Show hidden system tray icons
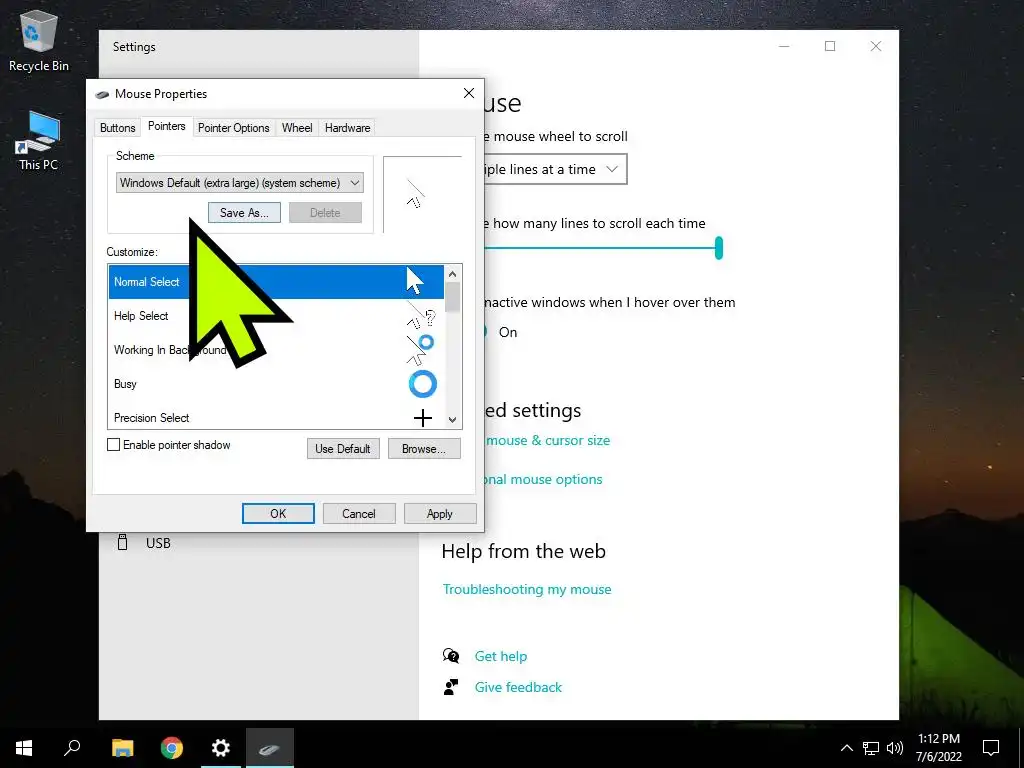 point(846,748)
